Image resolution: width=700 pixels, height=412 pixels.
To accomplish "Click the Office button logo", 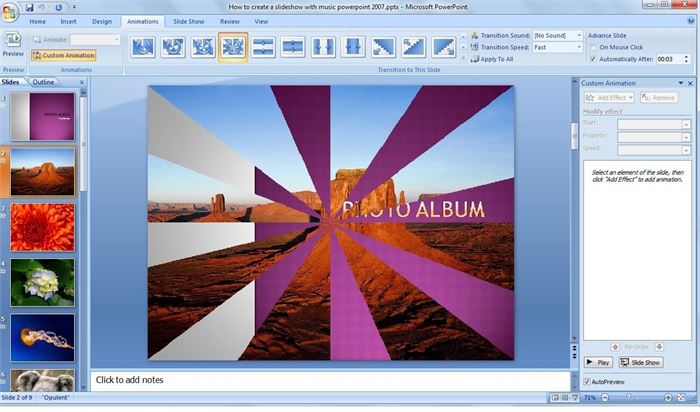I will point(10,8).
